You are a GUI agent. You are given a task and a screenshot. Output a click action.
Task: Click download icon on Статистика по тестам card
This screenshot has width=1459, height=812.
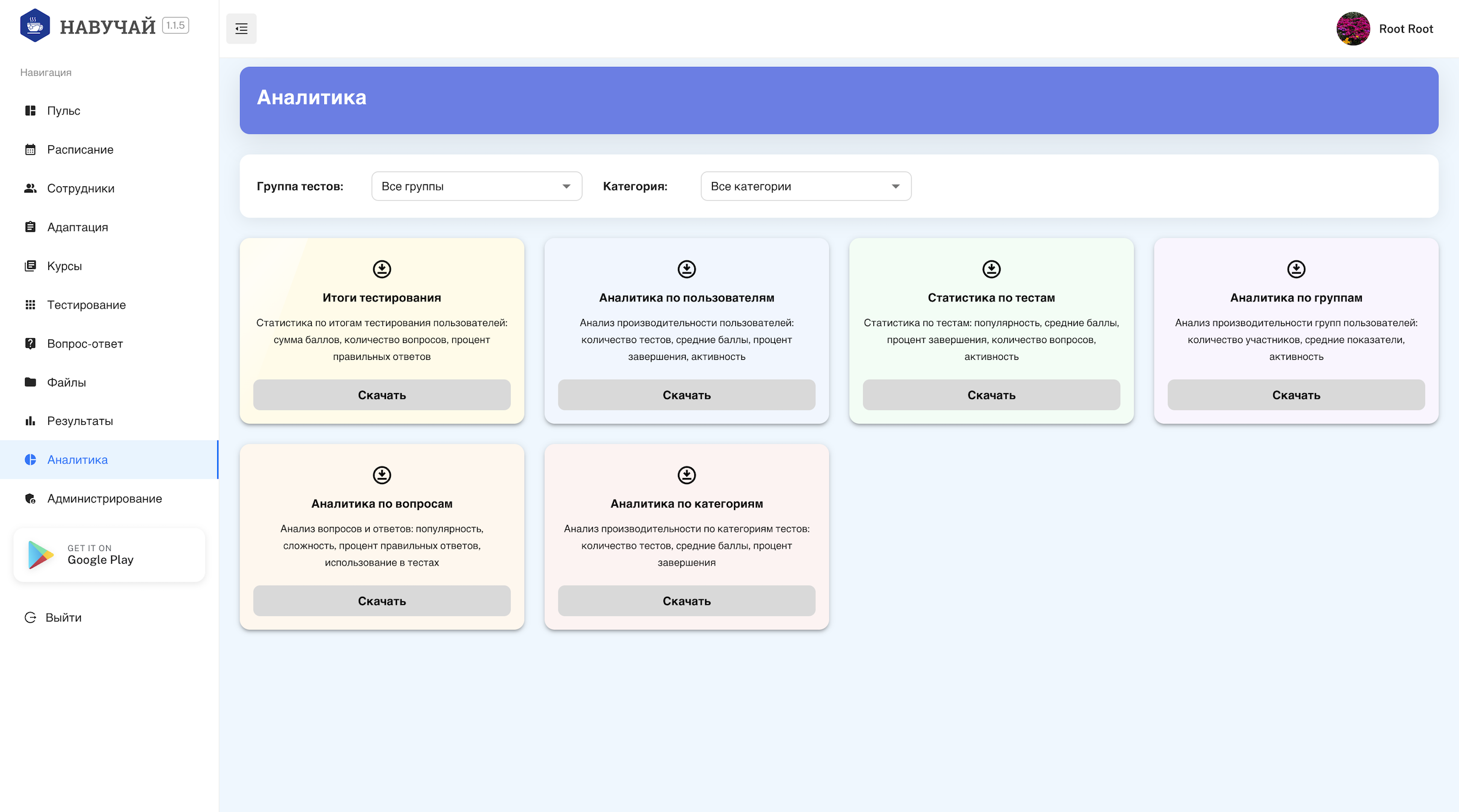point(991,269)
